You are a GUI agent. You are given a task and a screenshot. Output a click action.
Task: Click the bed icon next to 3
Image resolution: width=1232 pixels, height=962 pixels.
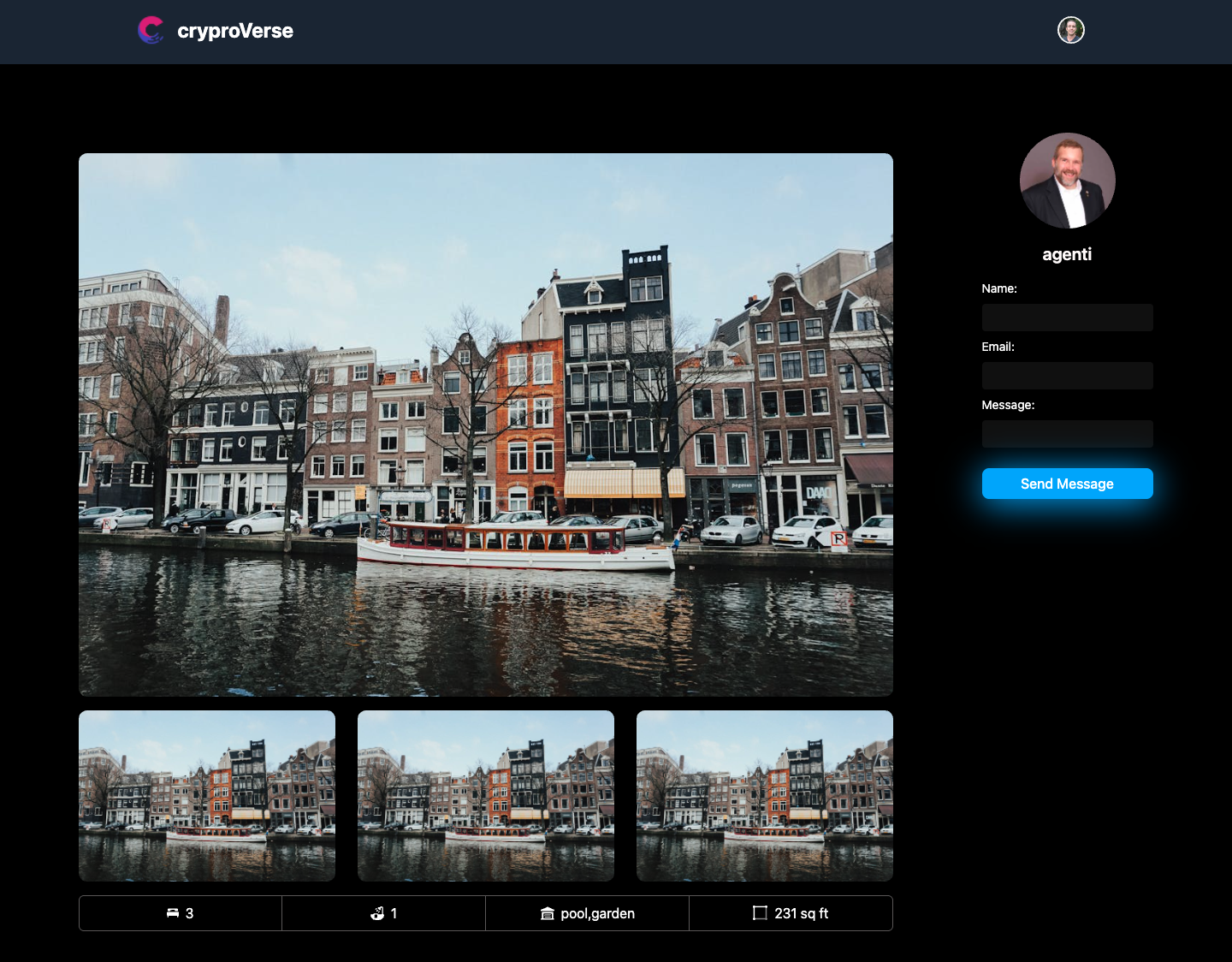173,913
